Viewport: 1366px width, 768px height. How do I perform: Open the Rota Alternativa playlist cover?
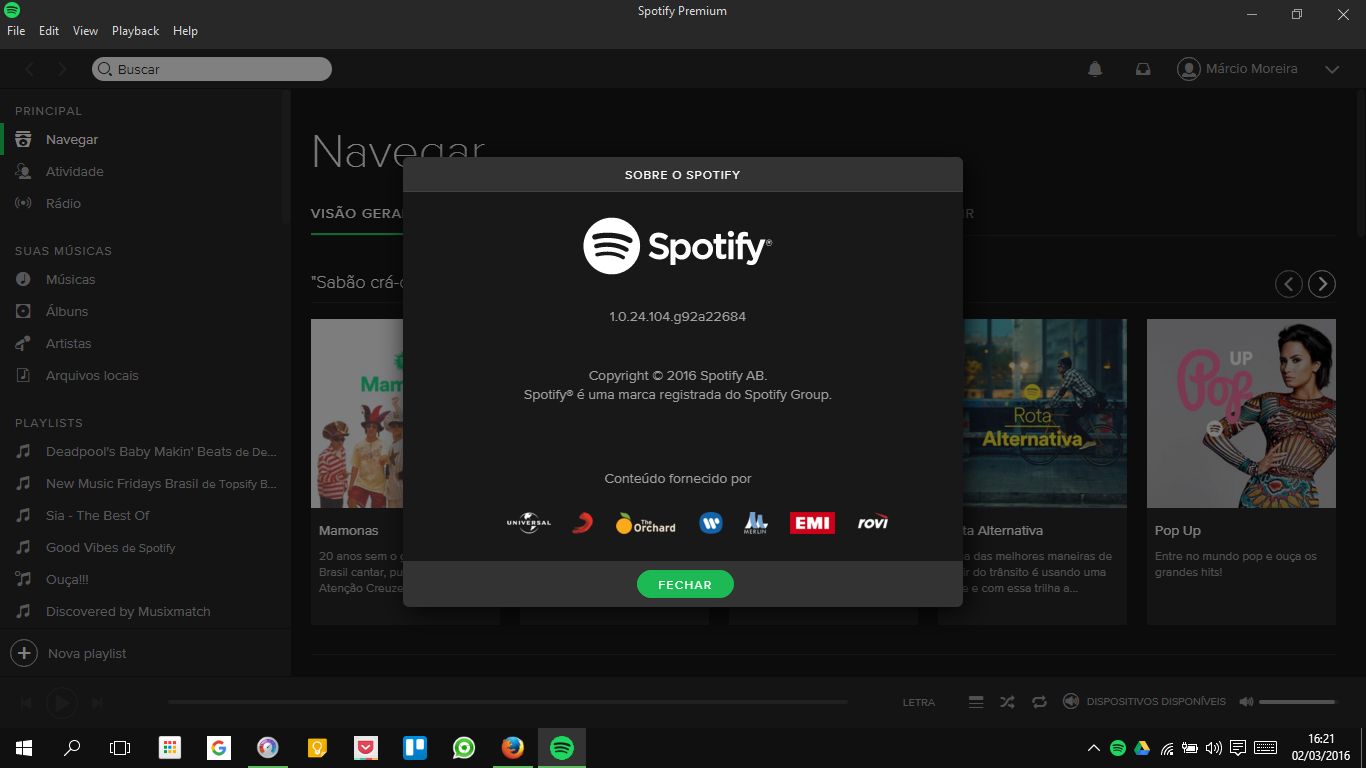[1045, 414]
